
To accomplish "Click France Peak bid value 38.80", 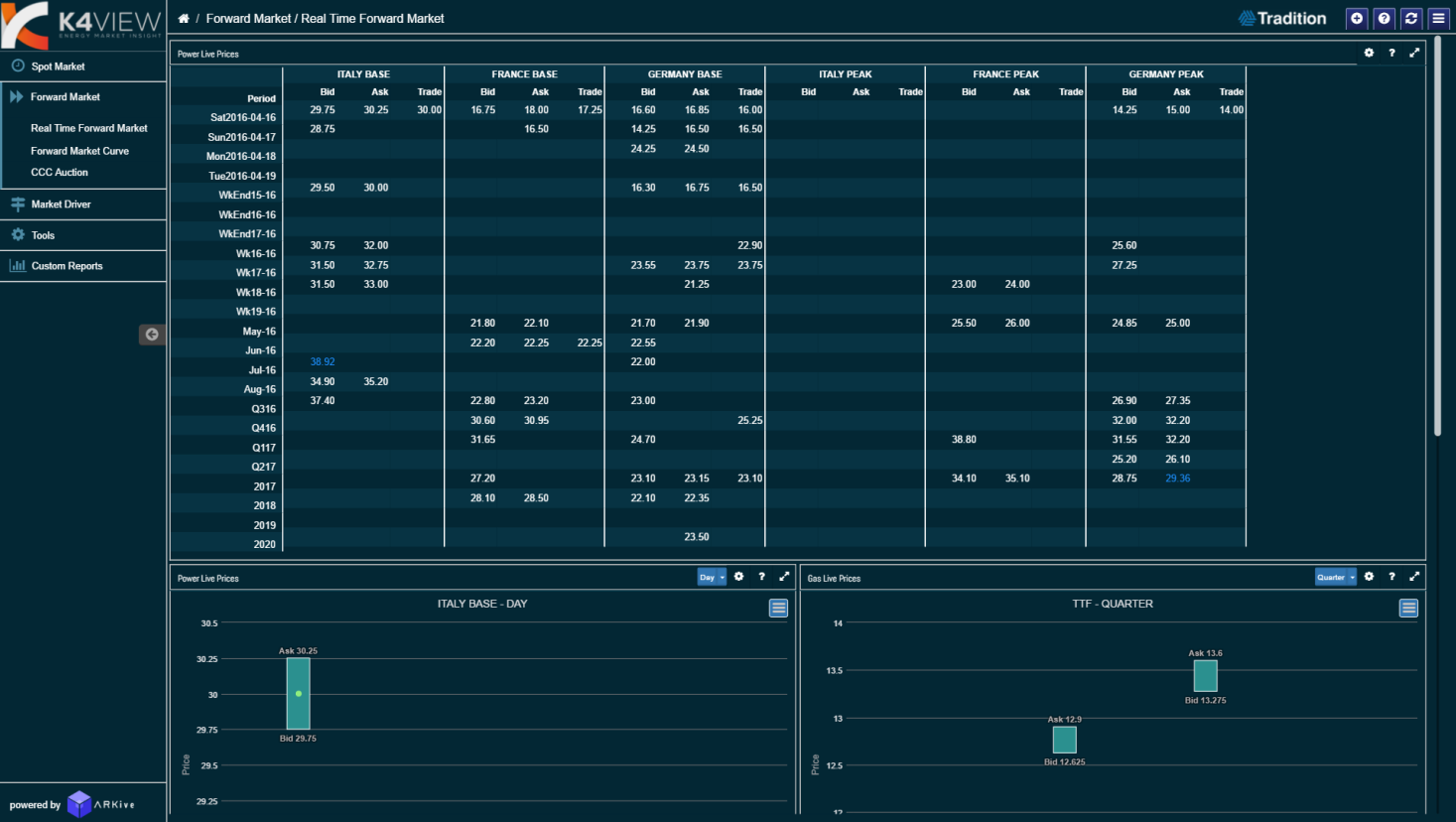I will 964,440.
